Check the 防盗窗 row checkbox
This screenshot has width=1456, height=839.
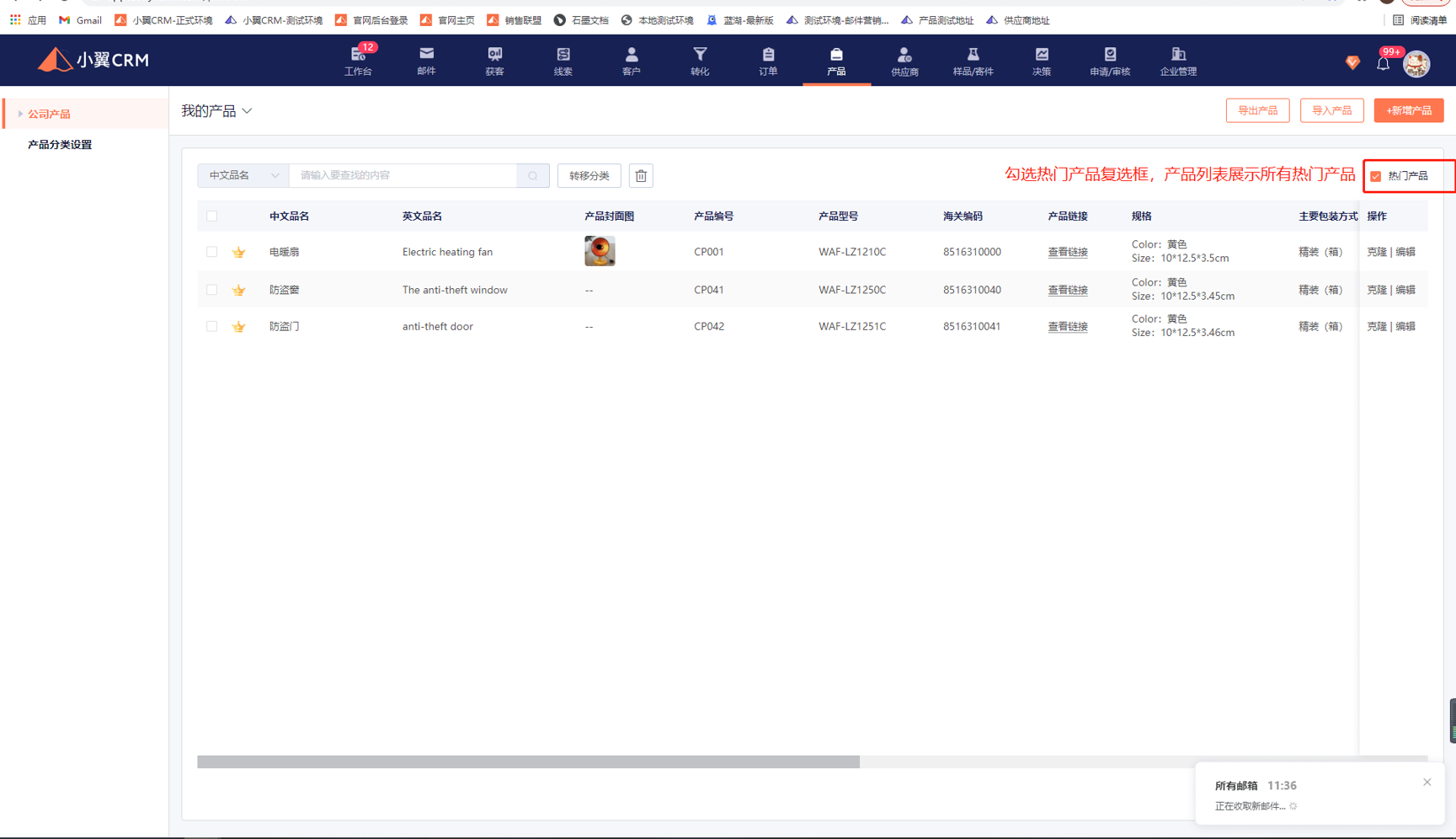(212, 290)
